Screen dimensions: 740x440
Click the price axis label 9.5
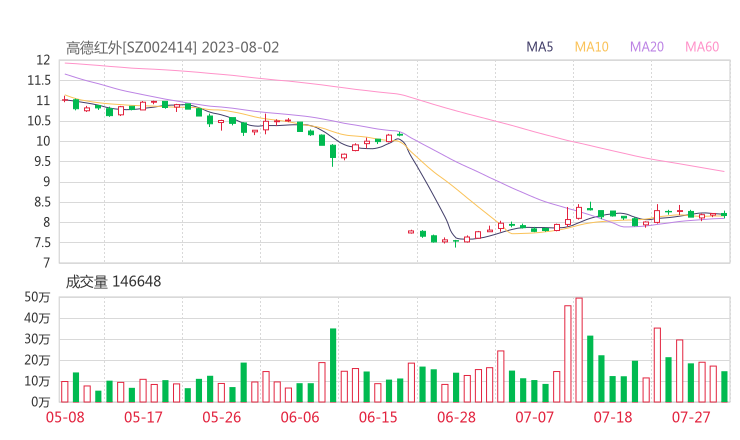pos(42,161)
